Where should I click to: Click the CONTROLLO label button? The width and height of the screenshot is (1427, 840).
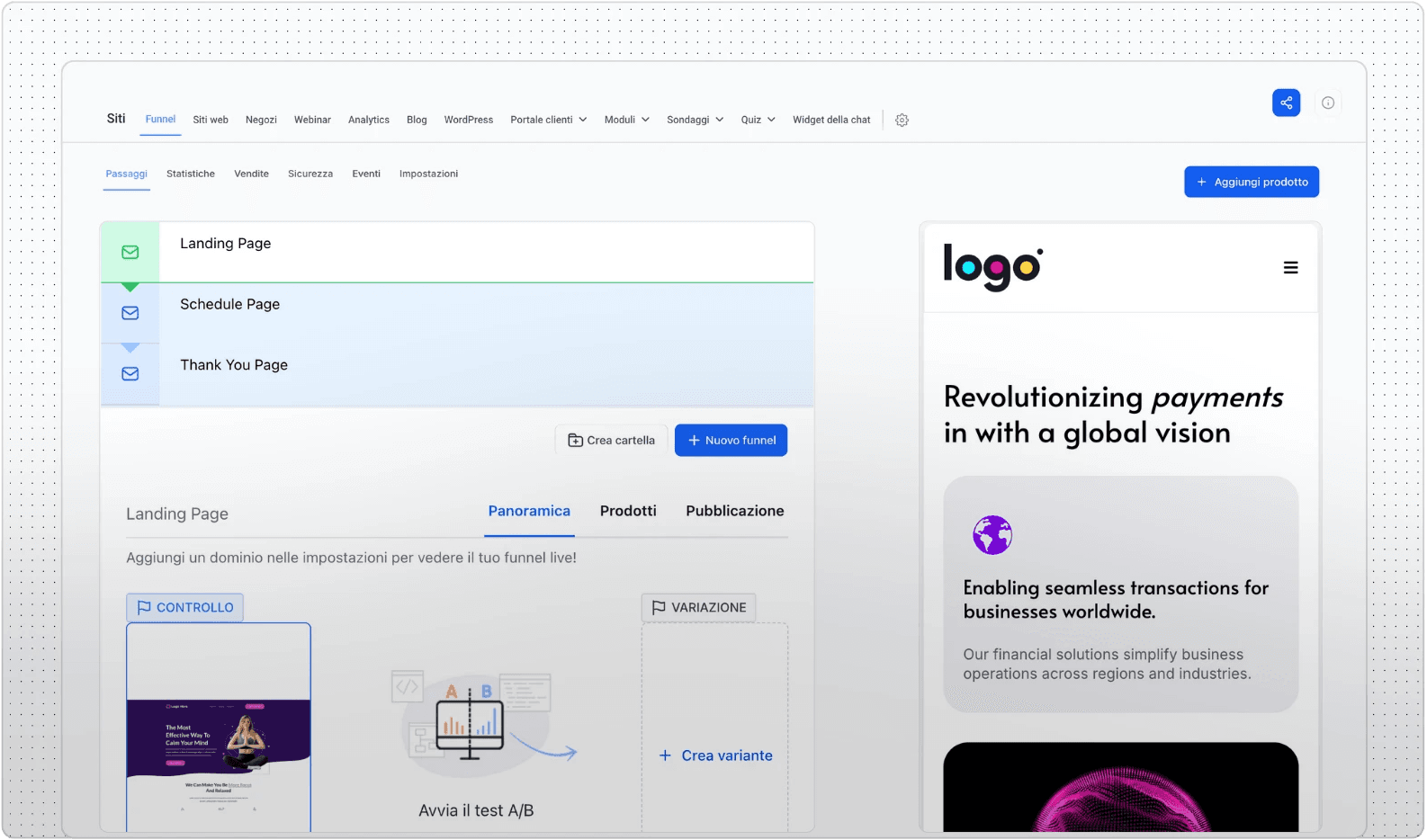point(184,607)
